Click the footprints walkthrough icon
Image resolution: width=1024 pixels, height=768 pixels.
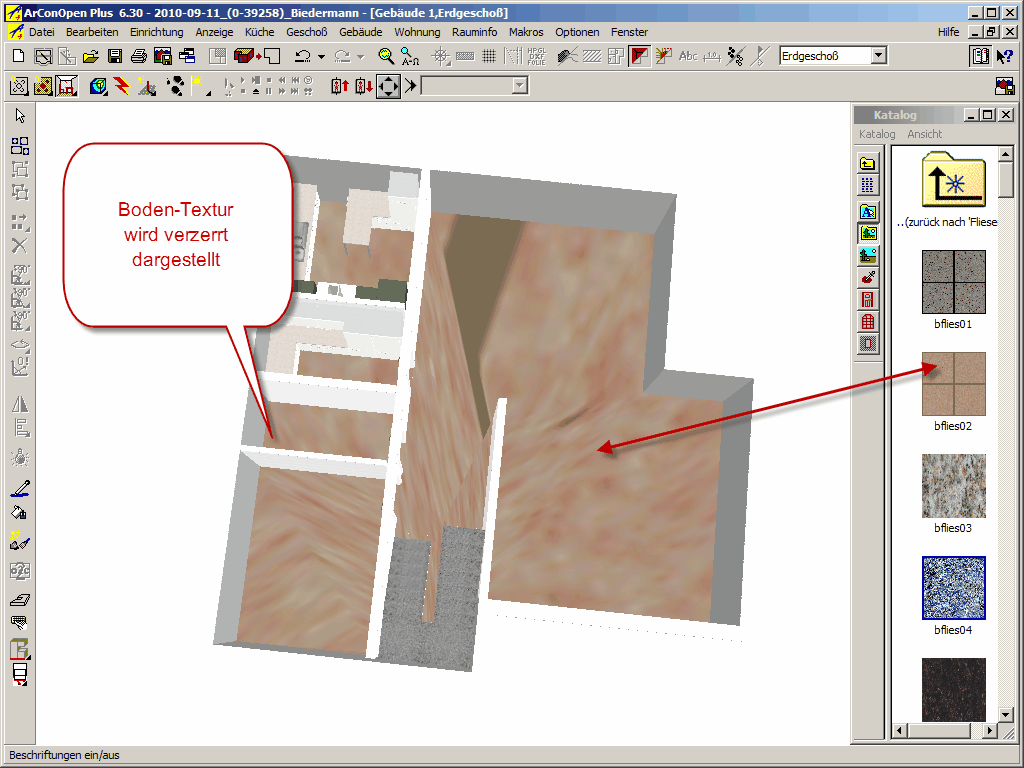(175, 86)
